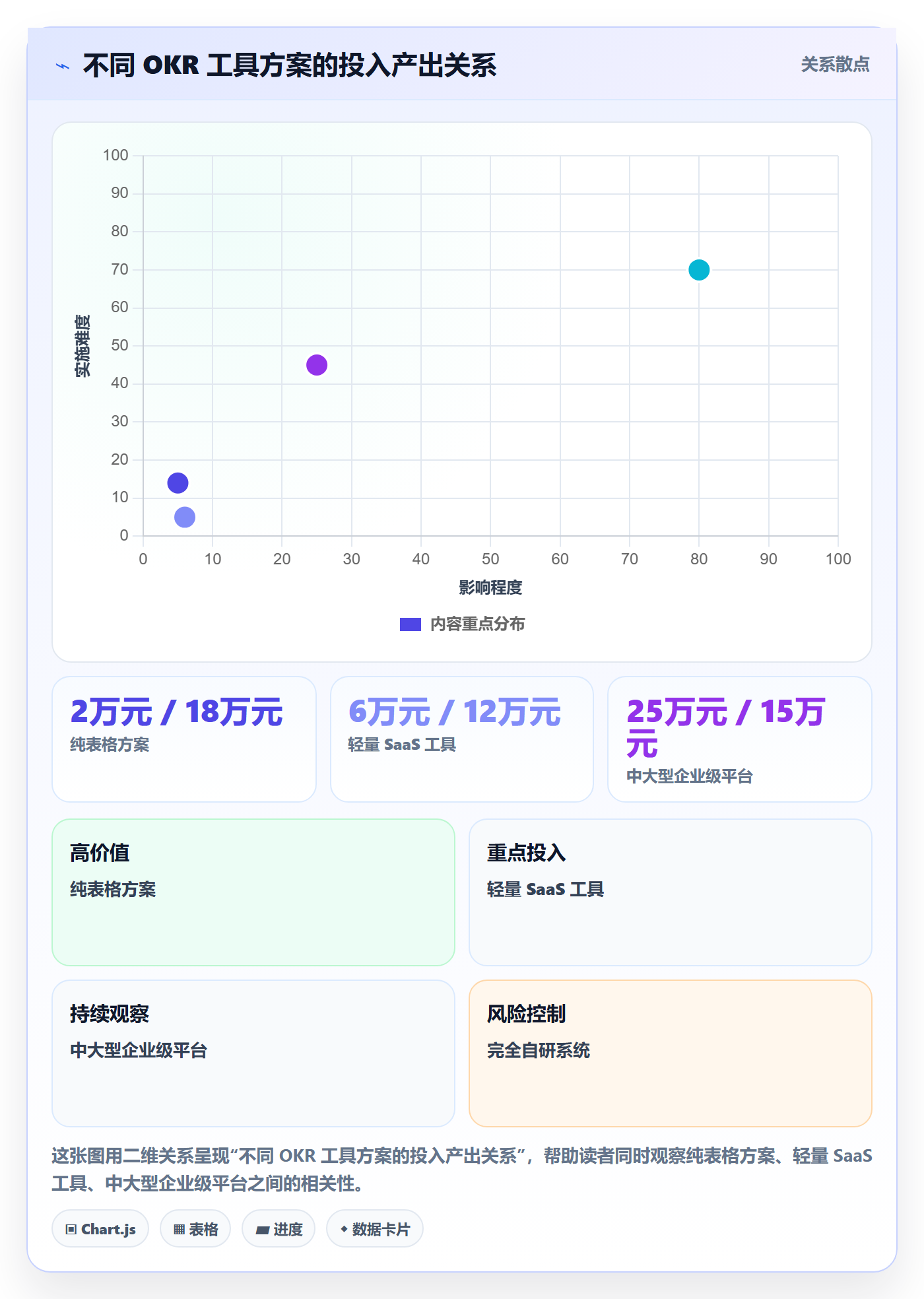Select the 表格 tag chip

(x=195, y=1229)
